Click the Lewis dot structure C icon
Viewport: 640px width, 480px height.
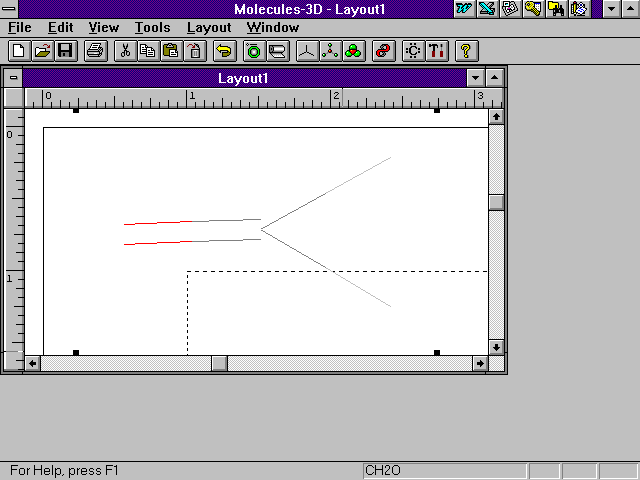(x=413, y=51)
